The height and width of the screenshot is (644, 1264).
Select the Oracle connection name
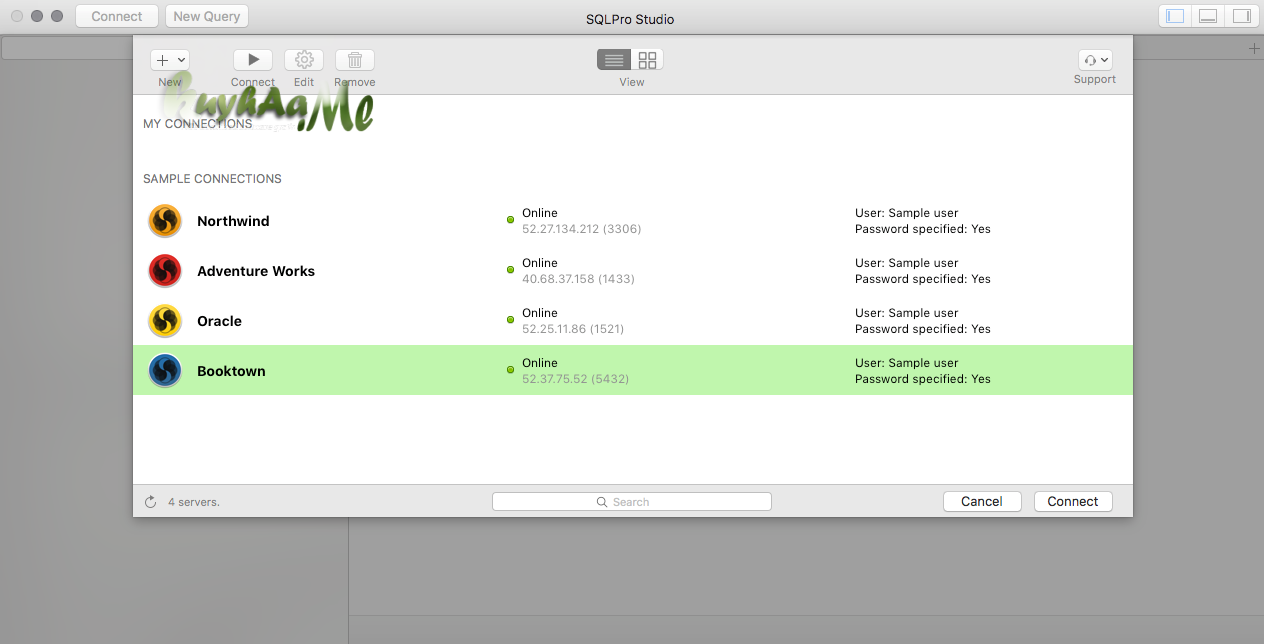(x=219, y=321)
